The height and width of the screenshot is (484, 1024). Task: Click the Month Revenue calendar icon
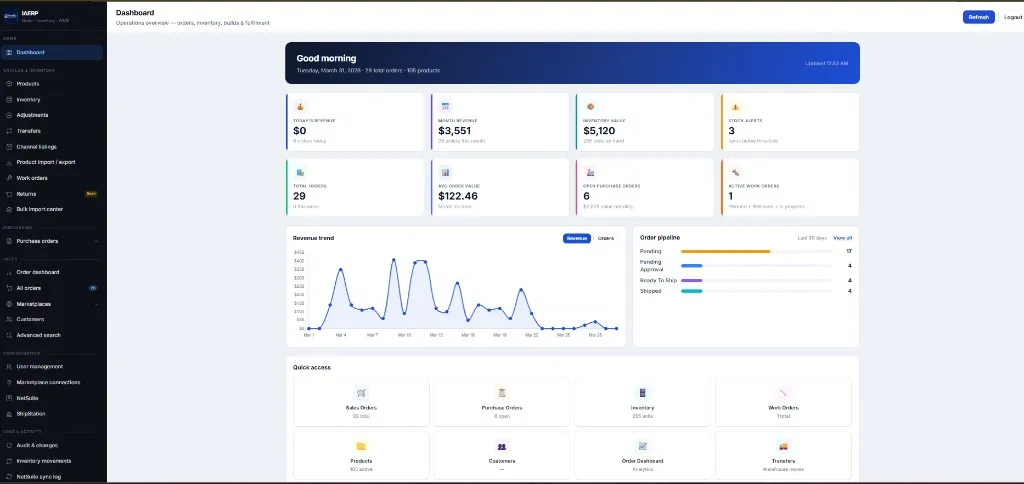pyautogui.click(x=445, y=106)
